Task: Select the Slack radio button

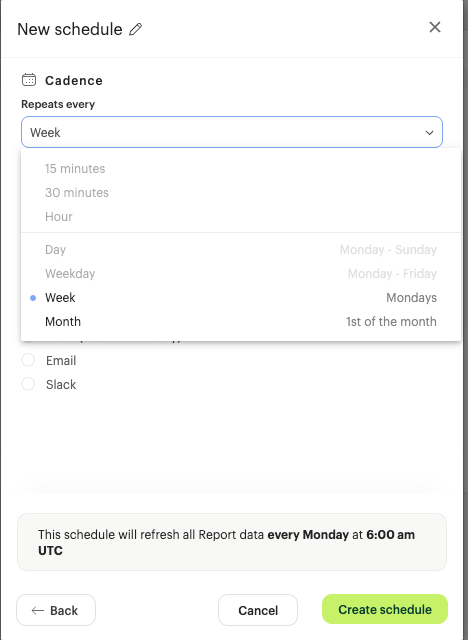Action: click(28, 384)
